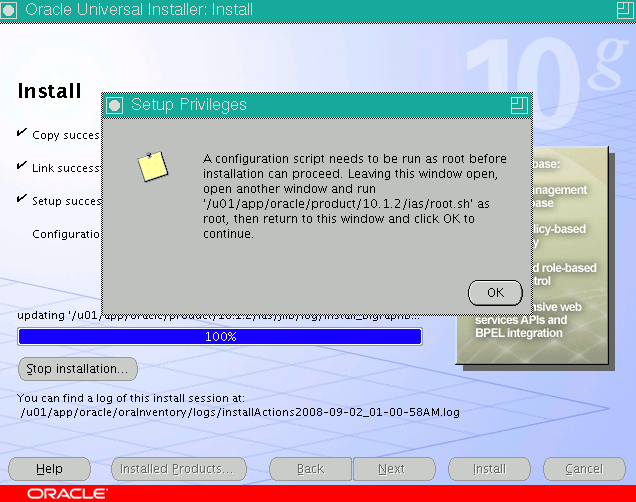Click the Stop installation button
This screenshot has height=502, width=636.
pyautogui.click(x=77, y=369)
